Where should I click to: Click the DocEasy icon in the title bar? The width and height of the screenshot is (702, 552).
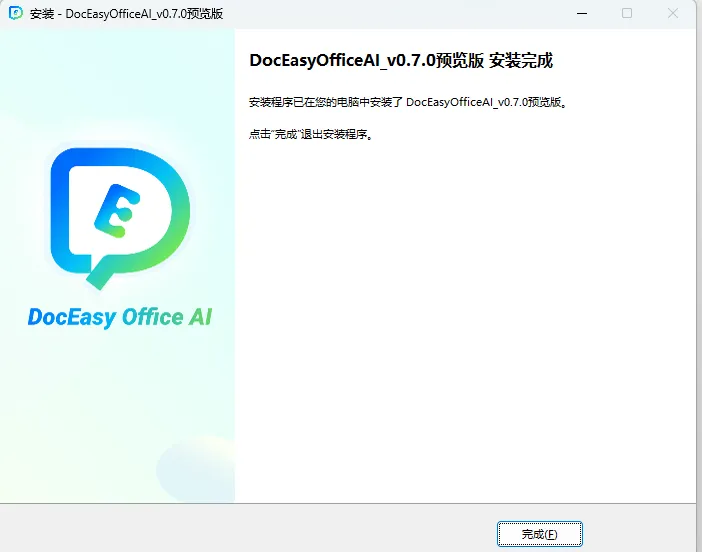(x=16, y=13)
